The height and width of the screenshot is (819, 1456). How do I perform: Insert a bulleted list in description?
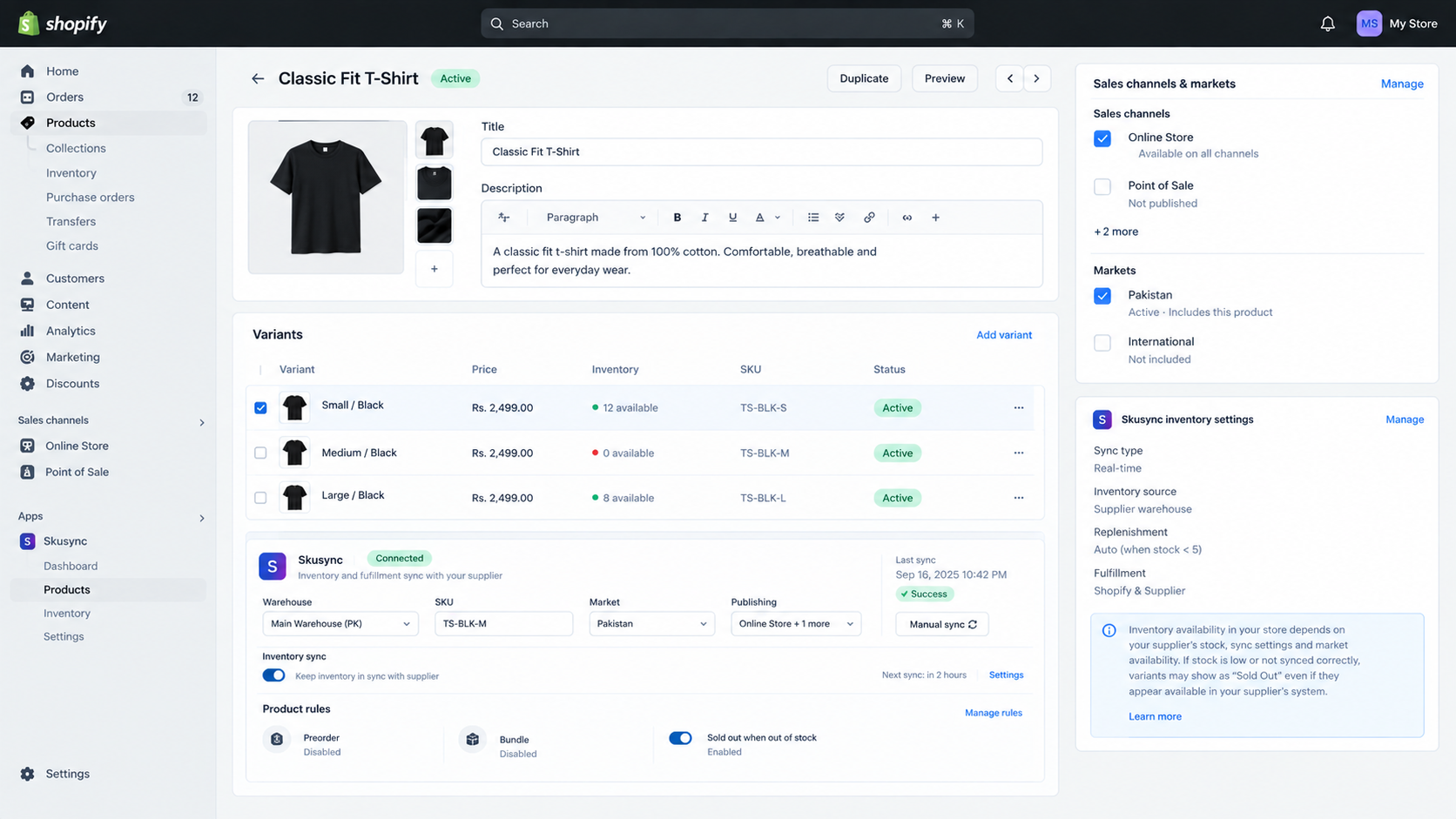(x=813, y=218)
